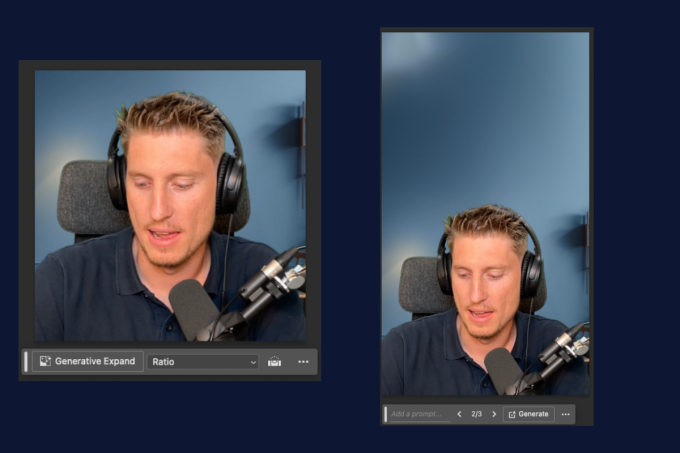
Task: Click the square cropped photo
Action: click(170, 205)
